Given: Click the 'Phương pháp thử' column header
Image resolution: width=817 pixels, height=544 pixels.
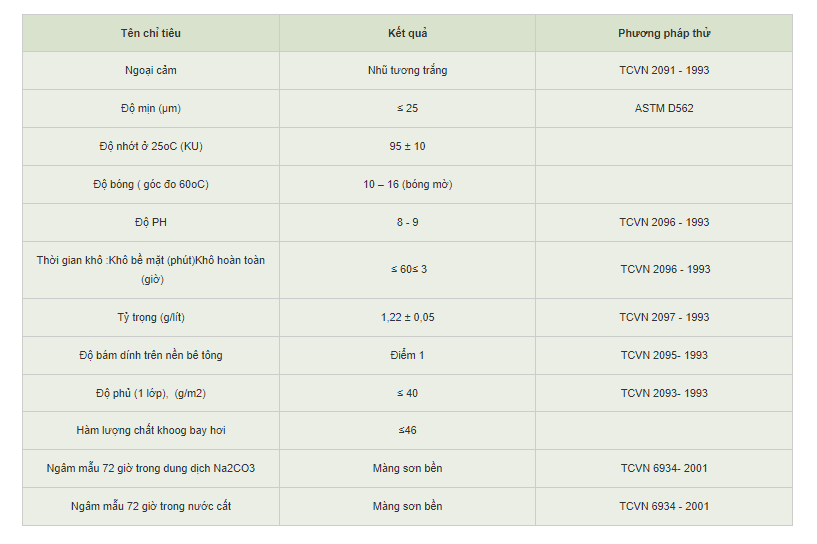Looking at the screenshot, I should tap(664, 33).
